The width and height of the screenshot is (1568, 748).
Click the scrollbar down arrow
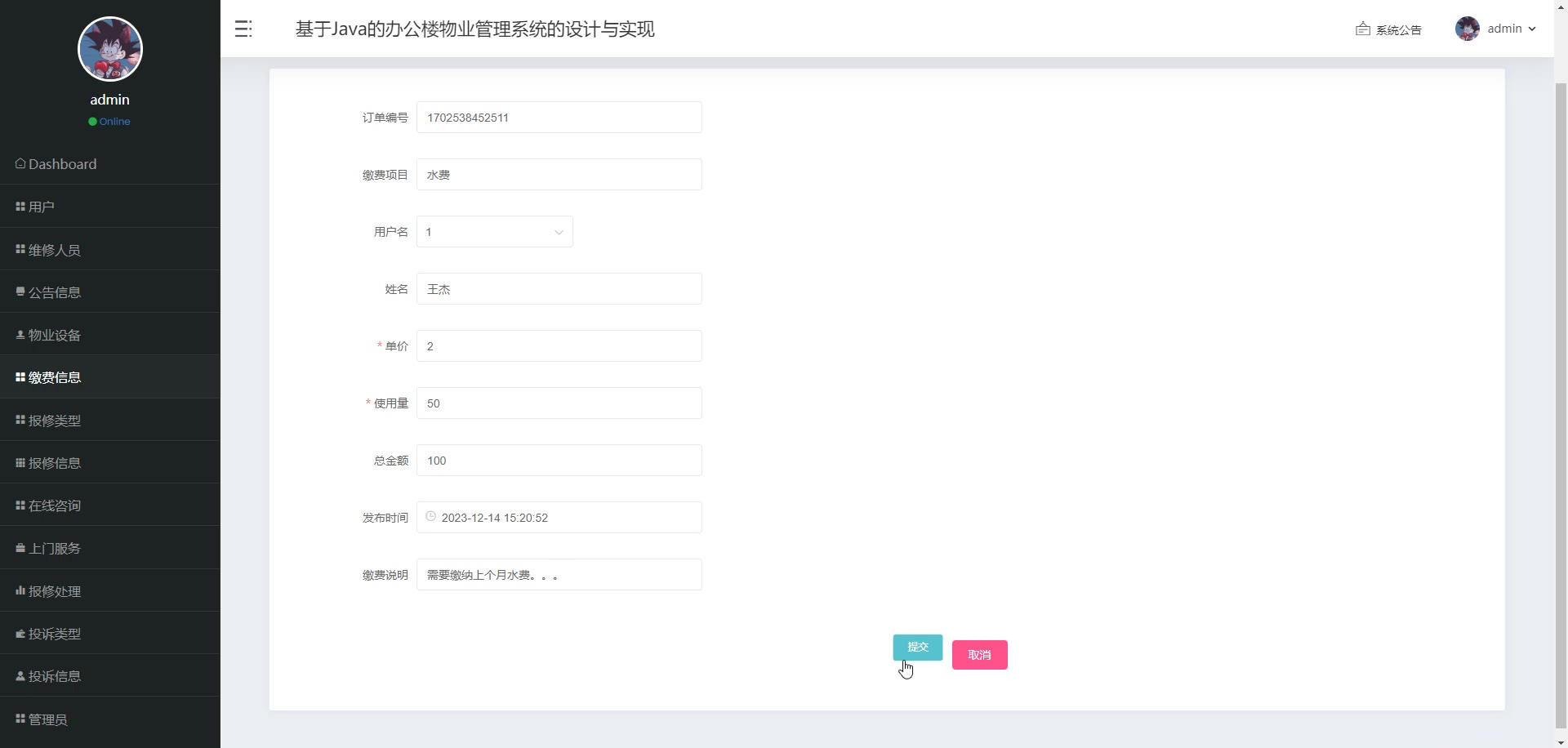(1561, 741)
